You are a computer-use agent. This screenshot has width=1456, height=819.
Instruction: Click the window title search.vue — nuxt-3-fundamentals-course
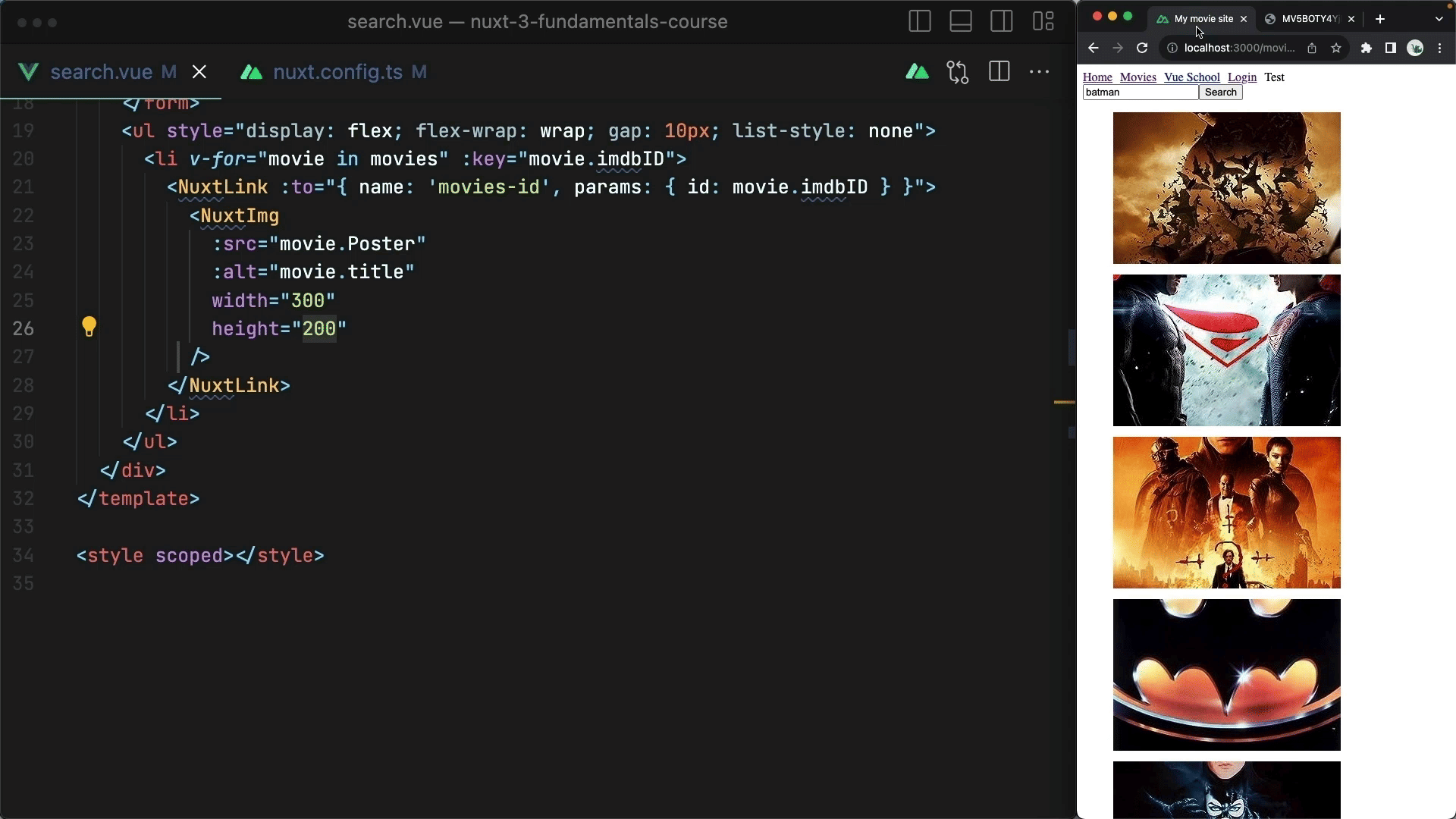click(x=538, y=21)
